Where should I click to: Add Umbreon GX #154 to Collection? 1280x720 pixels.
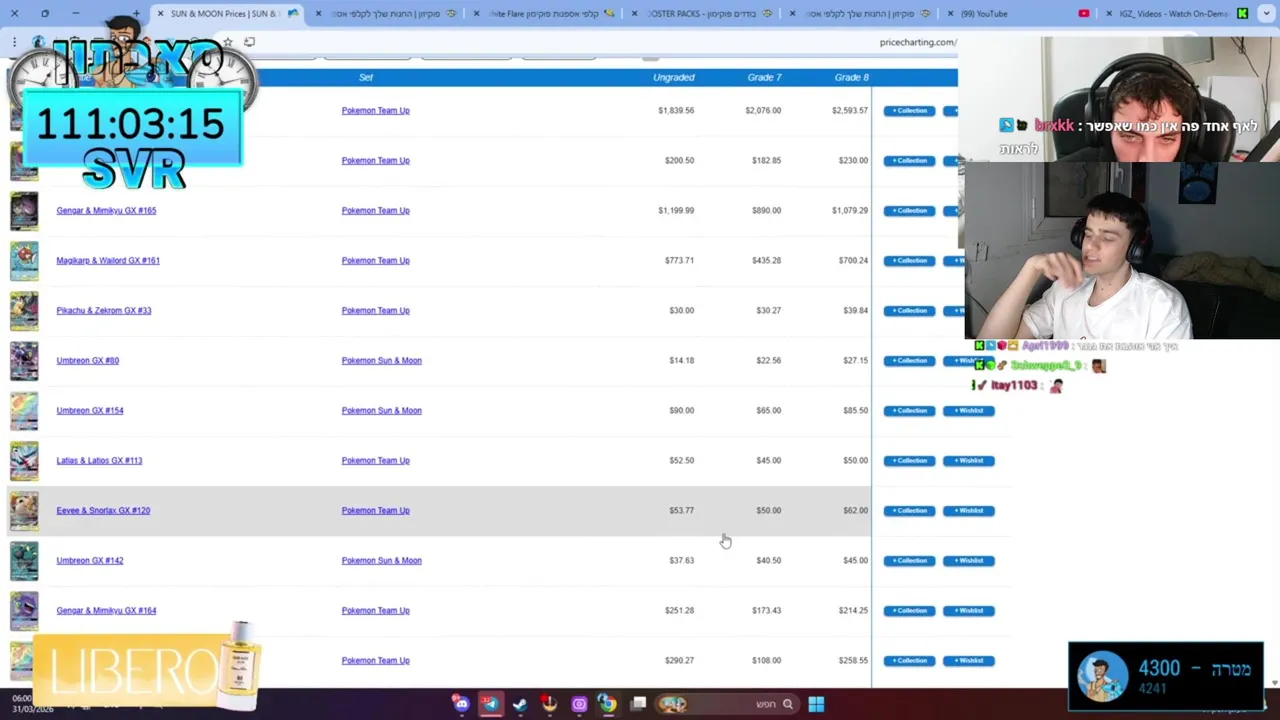(909, 410)
